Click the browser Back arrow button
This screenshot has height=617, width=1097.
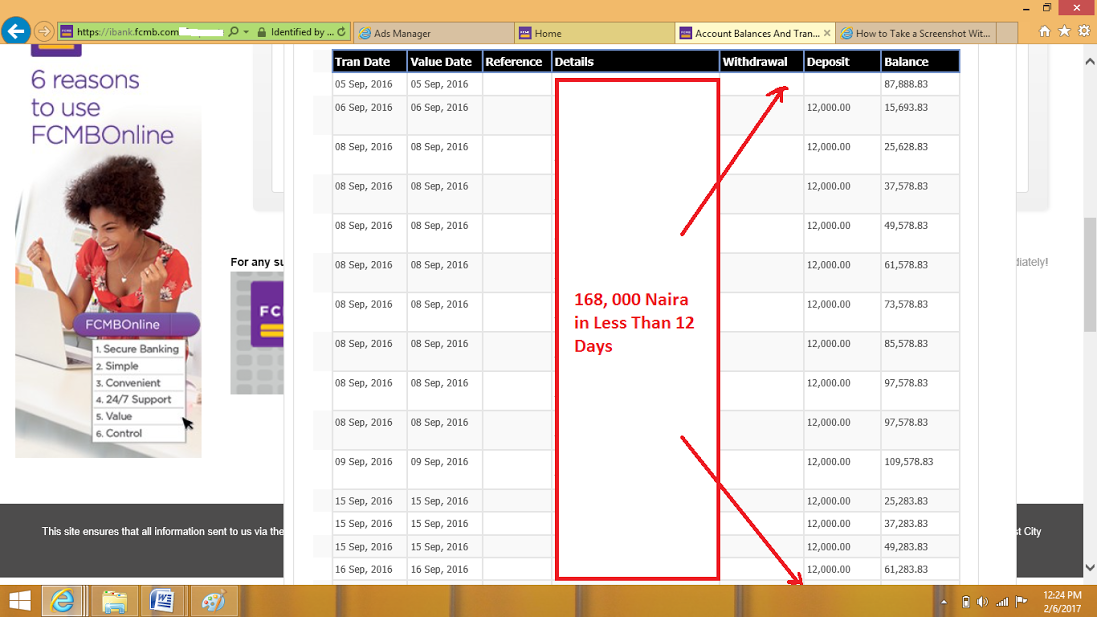[15, 31]
